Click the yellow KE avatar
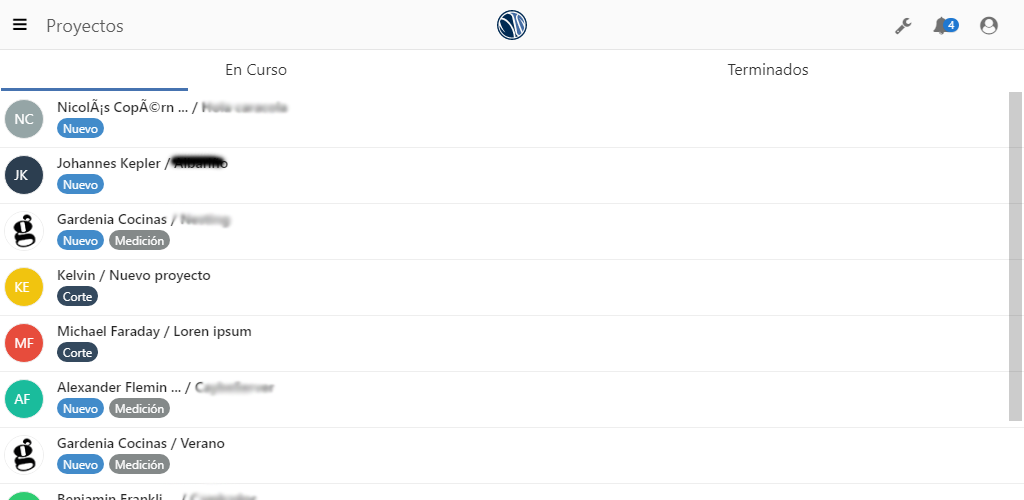Image resolution: width=1024 pixels, height=500 pixels. click(24, 287)
